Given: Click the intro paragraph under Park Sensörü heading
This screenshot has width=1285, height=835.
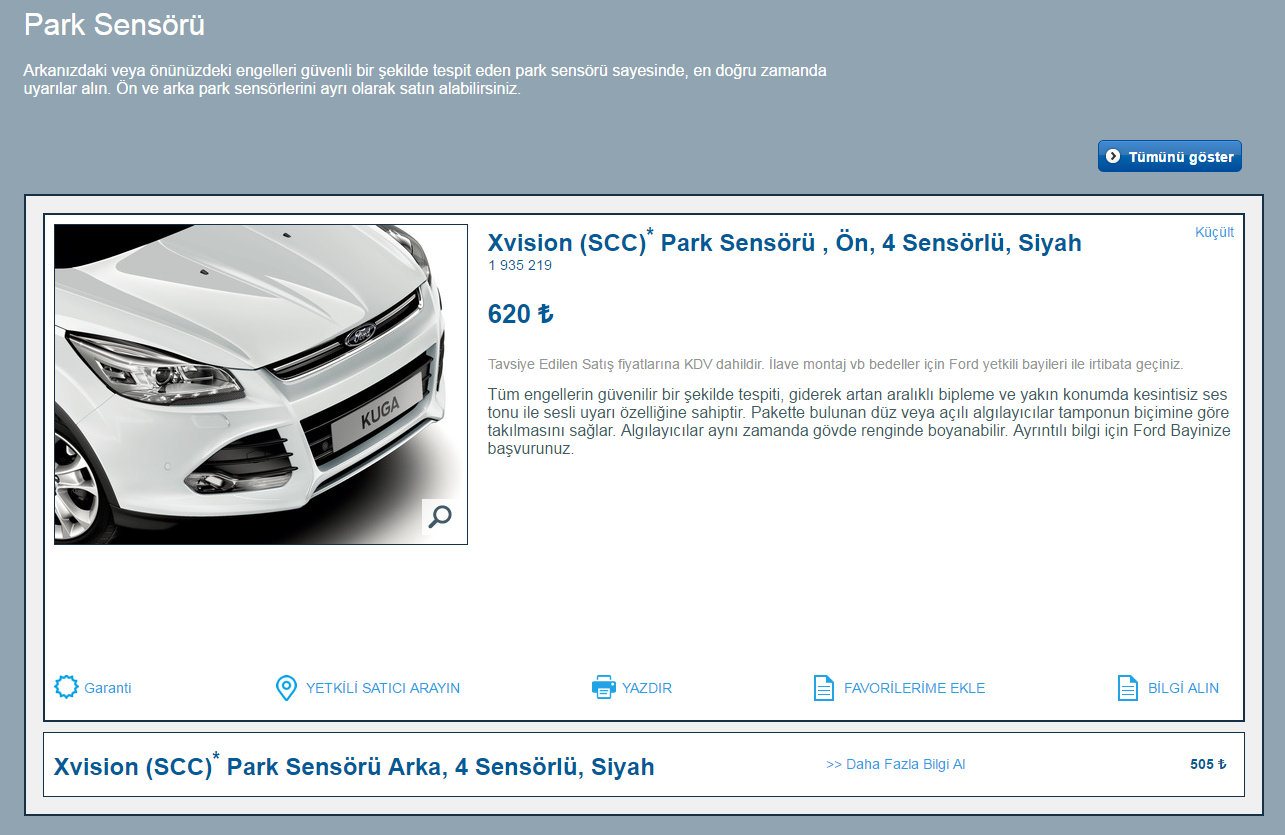Looking at the screenshot, I should (425, 80).
